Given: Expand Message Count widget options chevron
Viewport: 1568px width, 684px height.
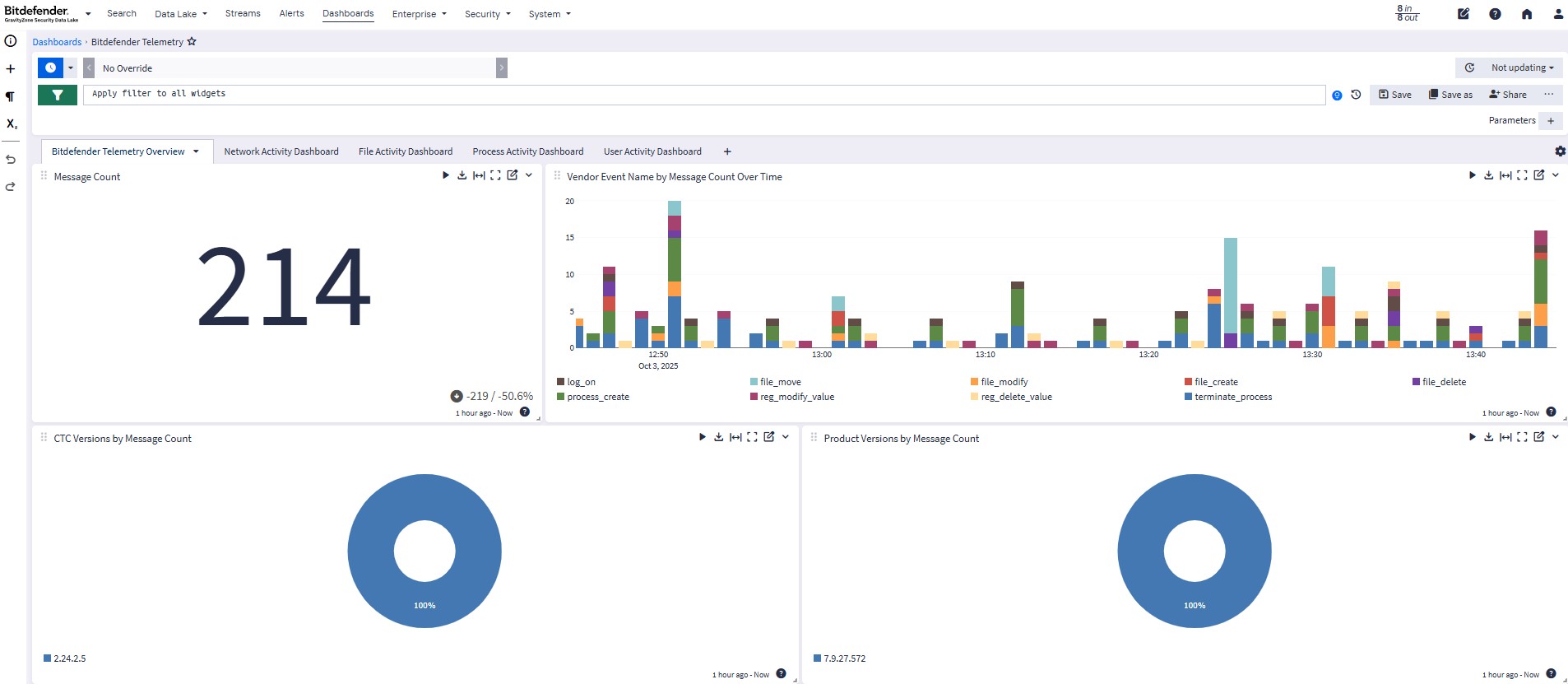Looking at the screenshot, I should coord(529,175).
